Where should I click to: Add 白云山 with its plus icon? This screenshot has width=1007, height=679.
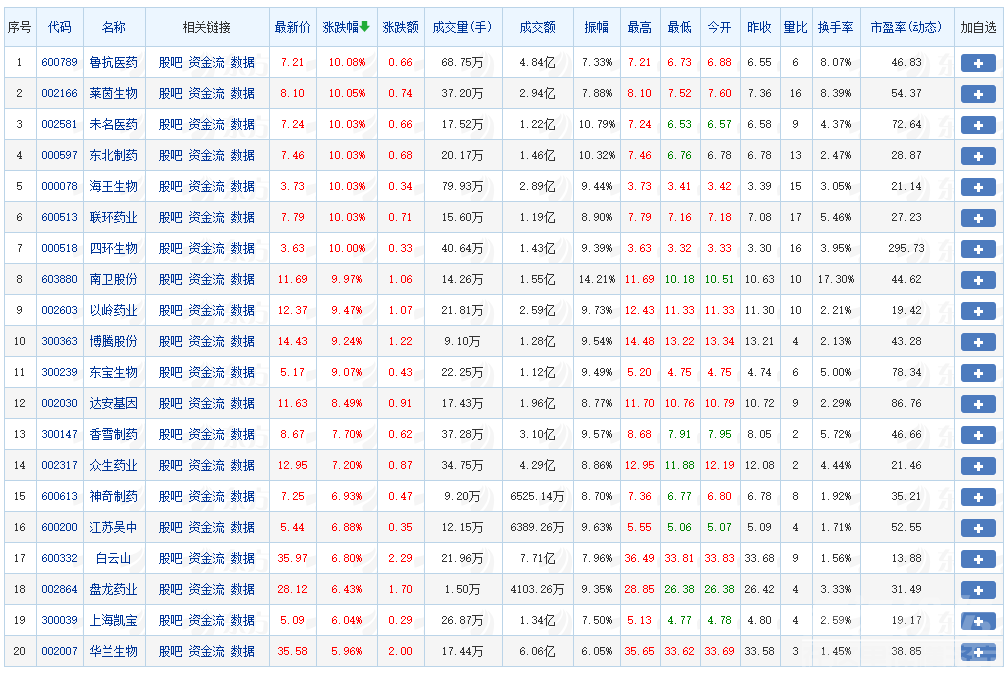point(977,558)
